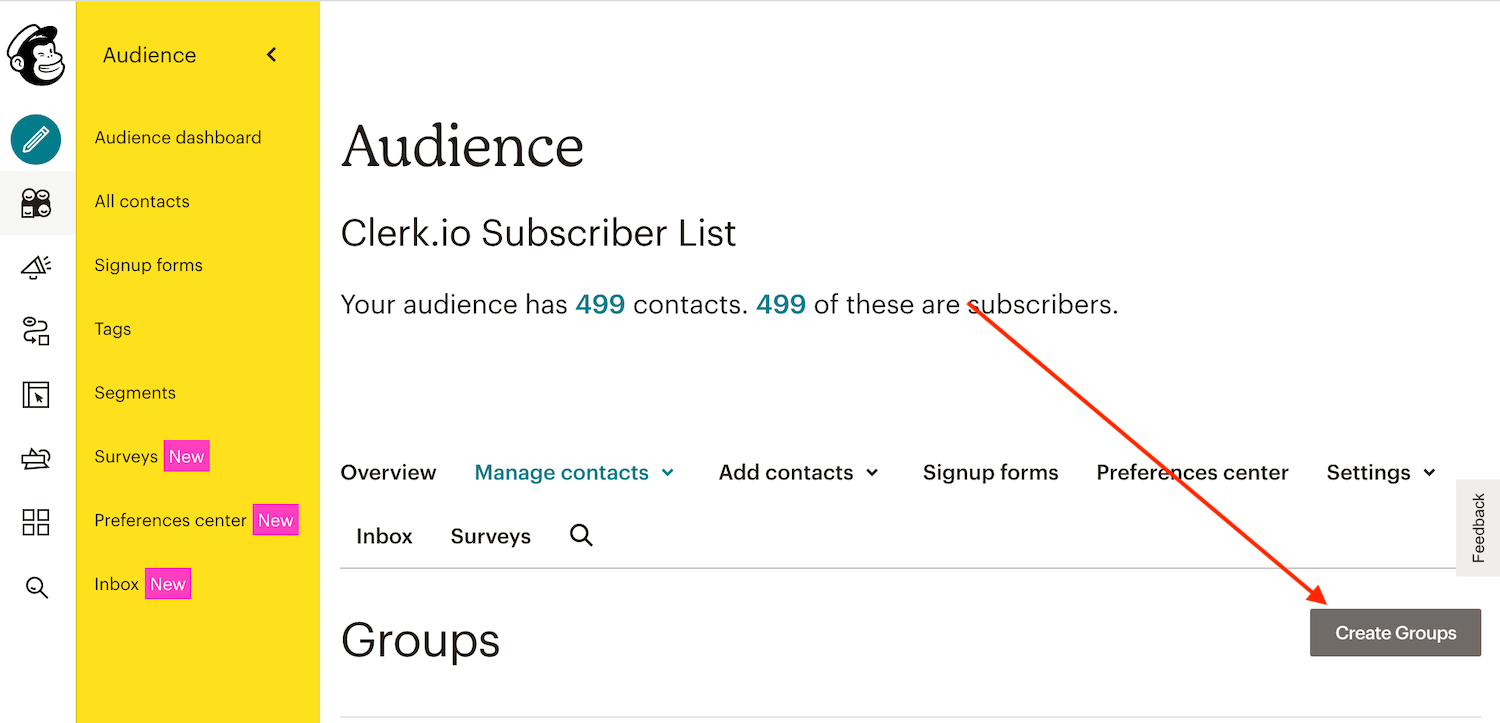
Task: Switch to the Overview tab
Action: [388, 472]
